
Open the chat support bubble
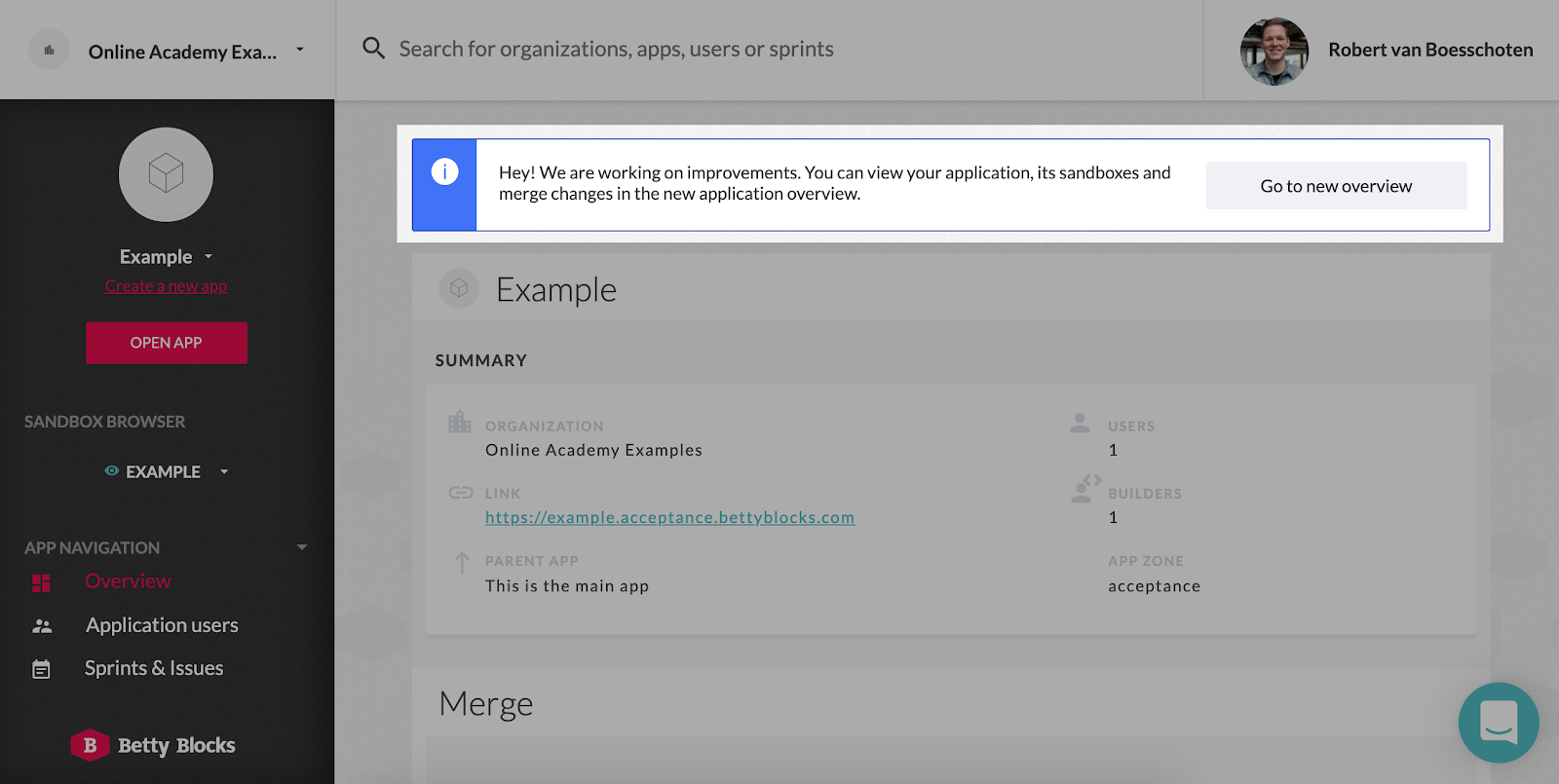1499,723
